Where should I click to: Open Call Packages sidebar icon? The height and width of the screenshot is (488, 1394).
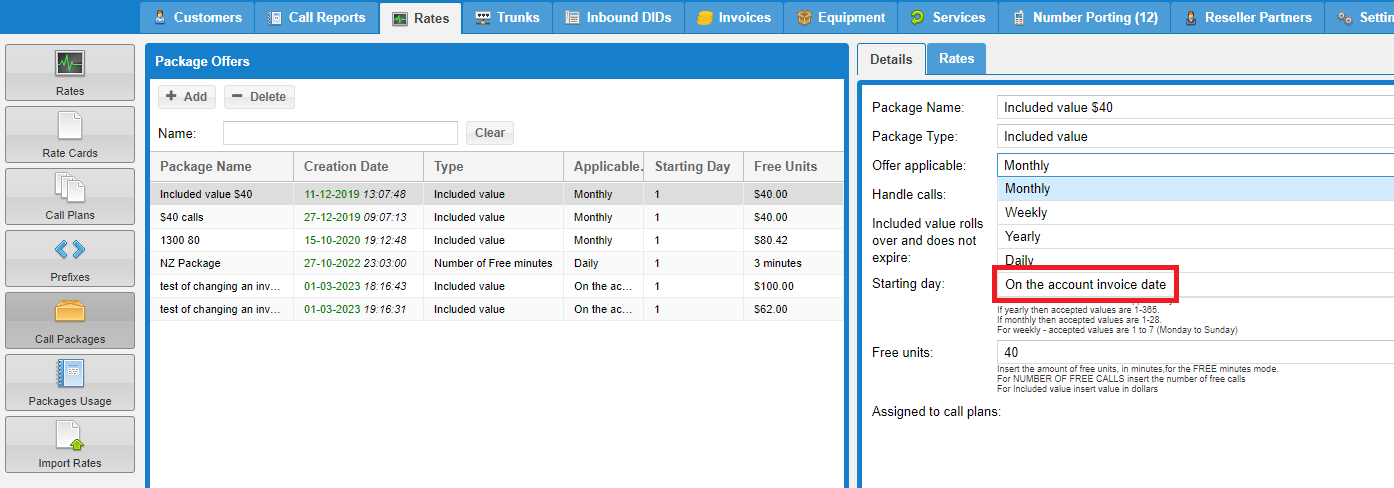click(x=70, y=320)
